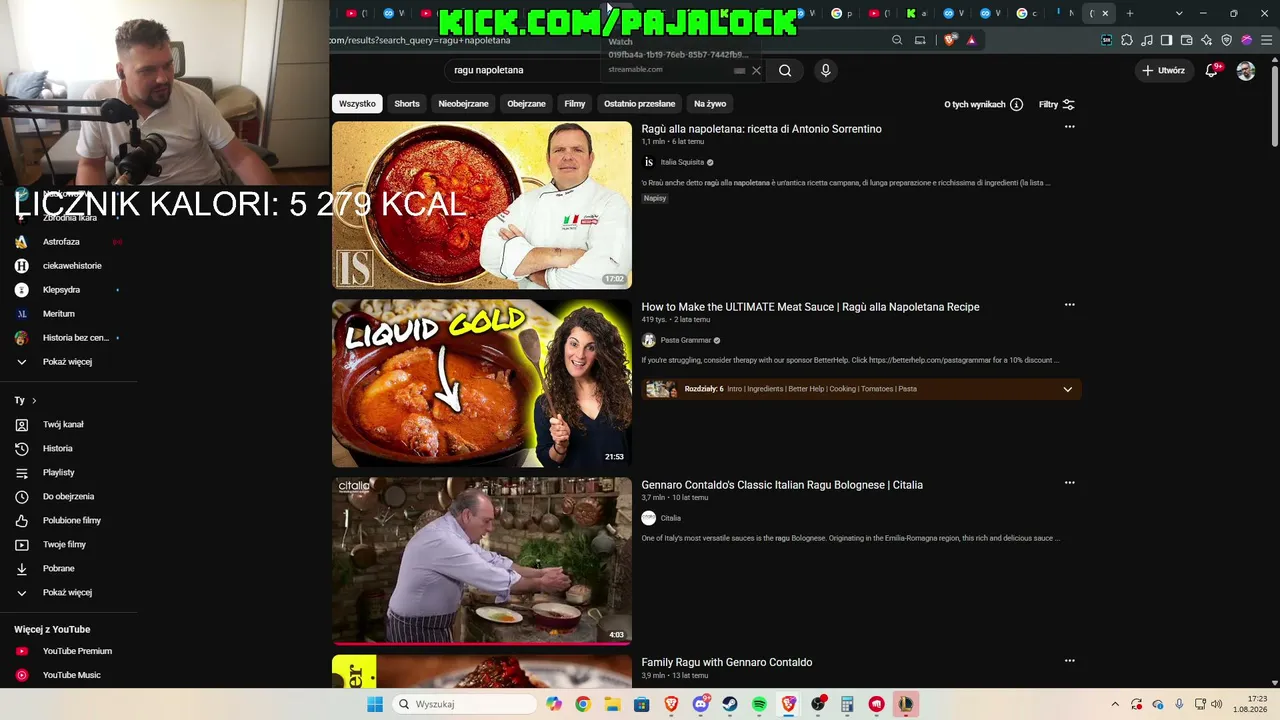Viewport: 1280px width, 720px height.
Task: Open the Filtry search filters
Action: [1057, 104]
